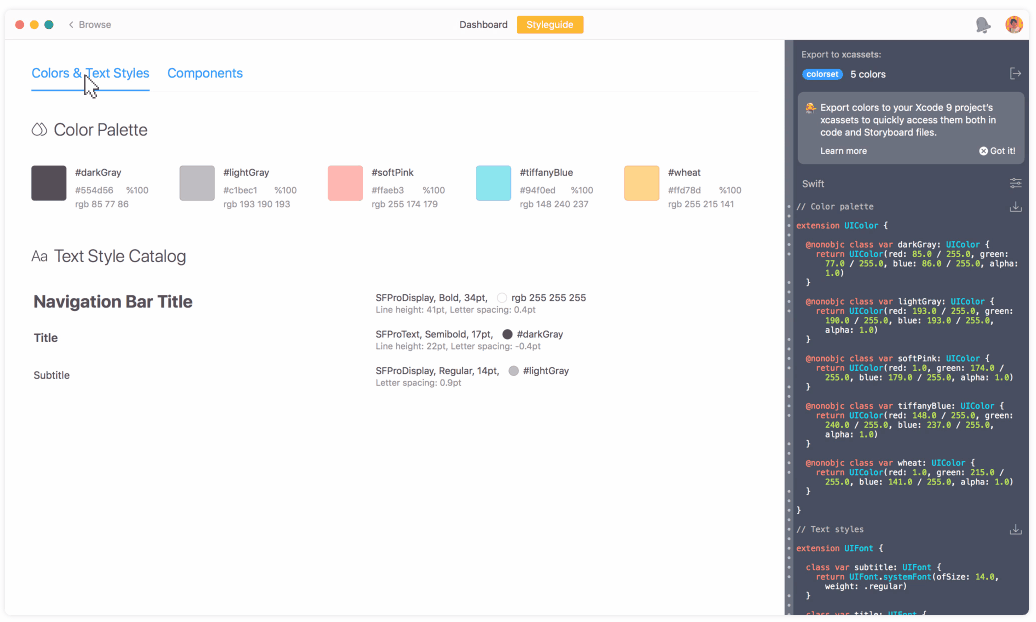Open your profile avatar menu
1036x622 pixels.
point(1013,24)
